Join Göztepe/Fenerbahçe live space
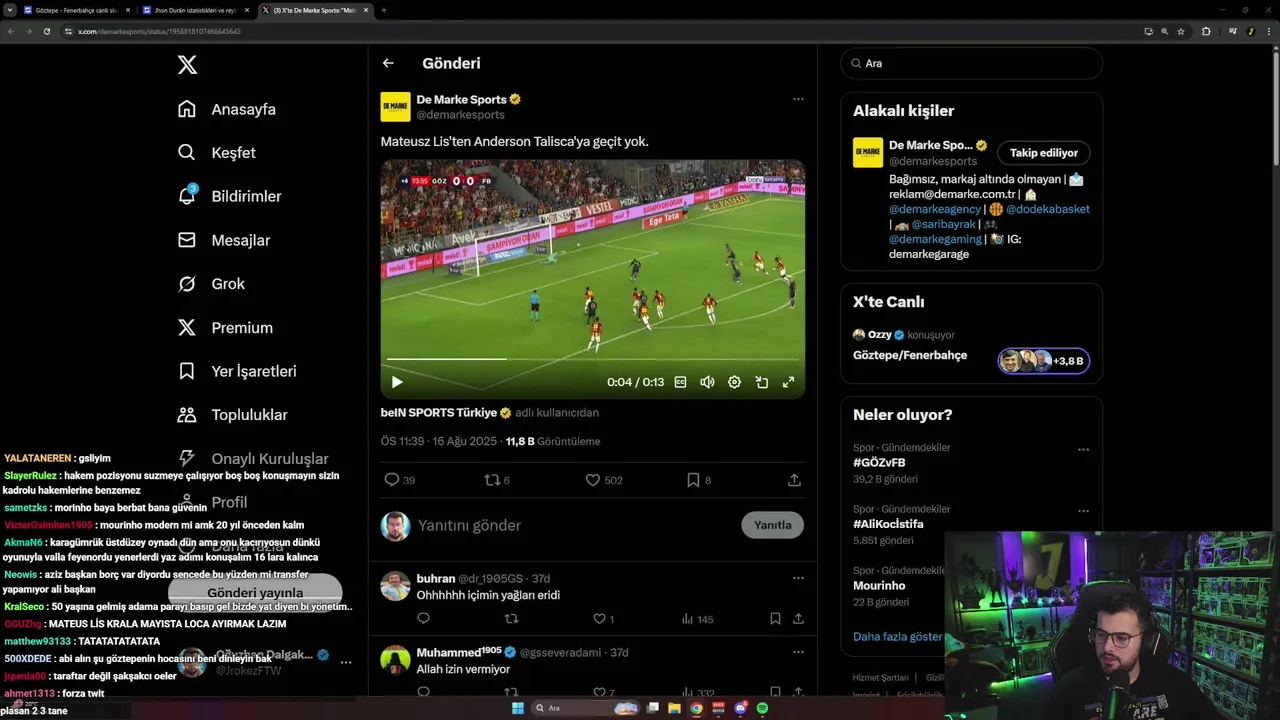Screen dimensions: 1280x720 point(909,355)
